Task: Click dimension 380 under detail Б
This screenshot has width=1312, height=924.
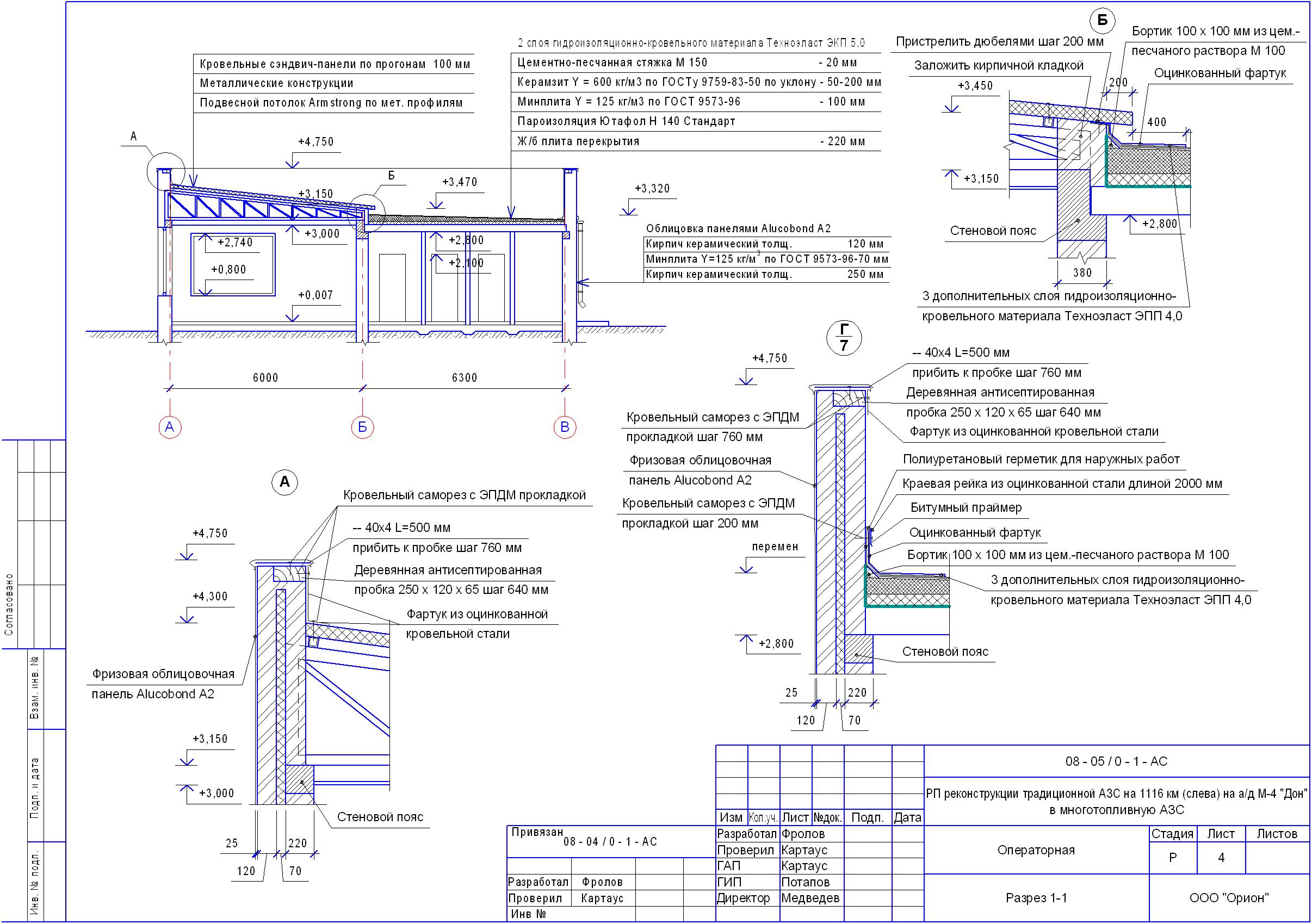Action: click(1082, 273)
